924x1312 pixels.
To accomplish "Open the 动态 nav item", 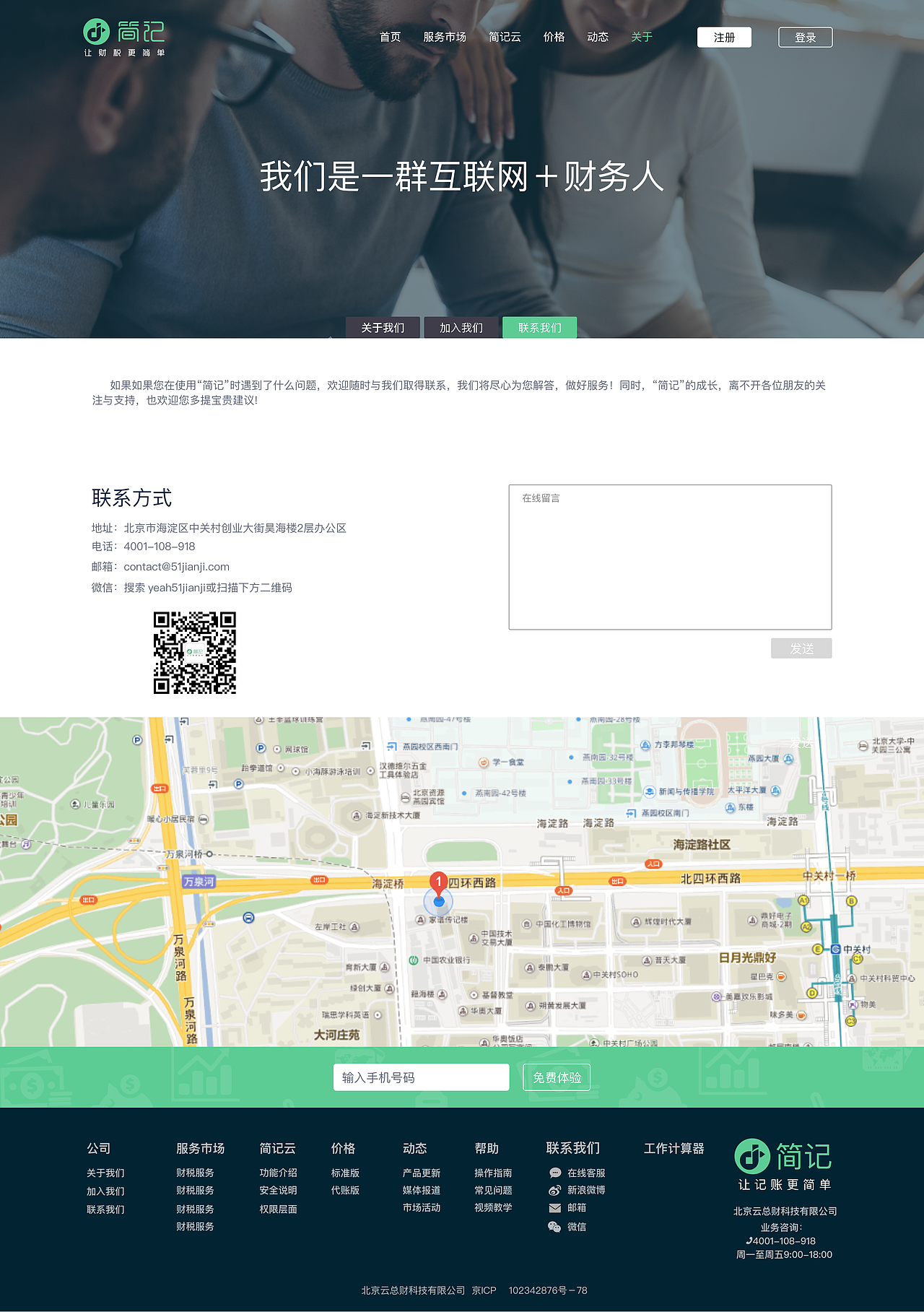I will (x=598, y=37).
